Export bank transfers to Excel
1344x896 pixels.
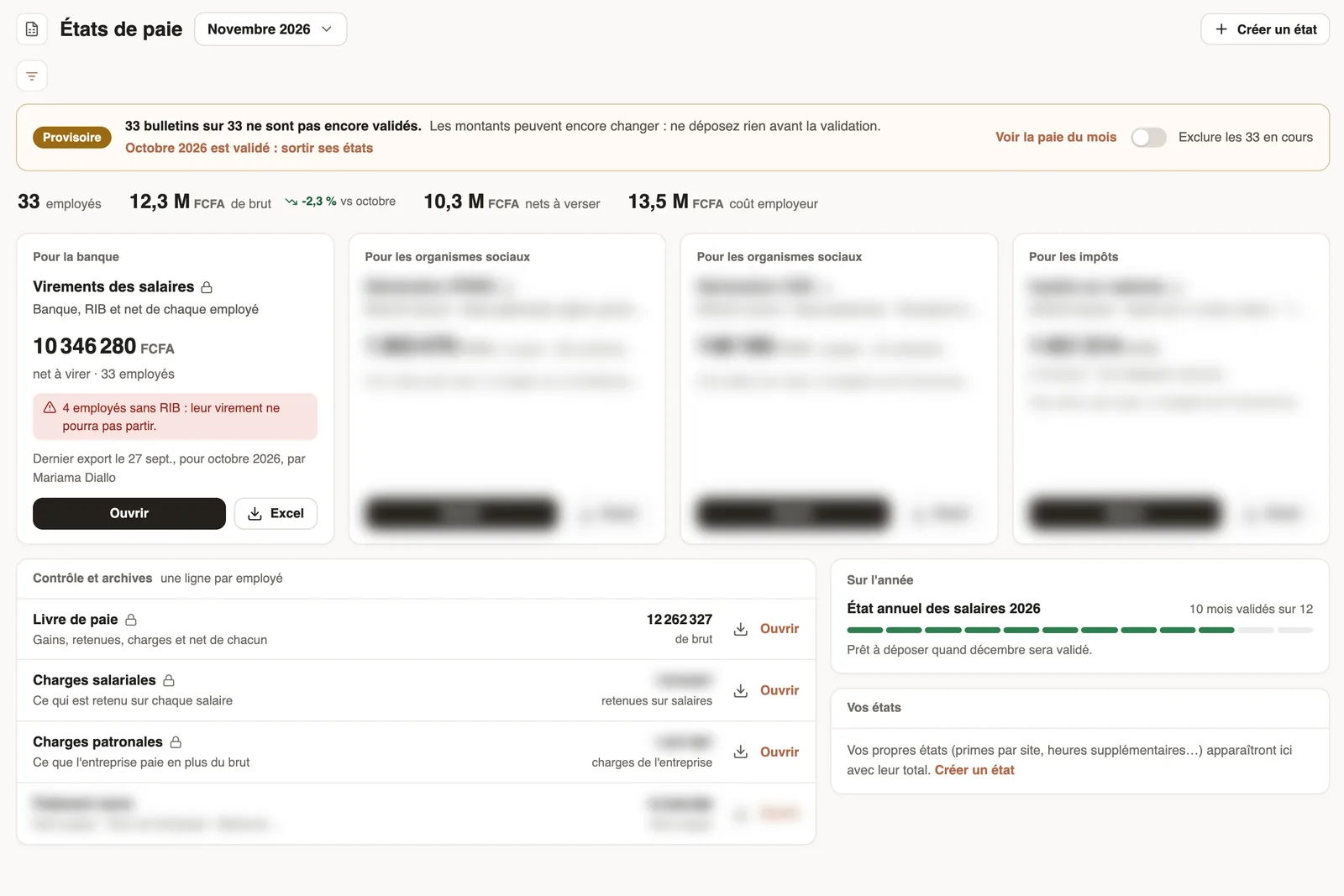click(276, 513)
